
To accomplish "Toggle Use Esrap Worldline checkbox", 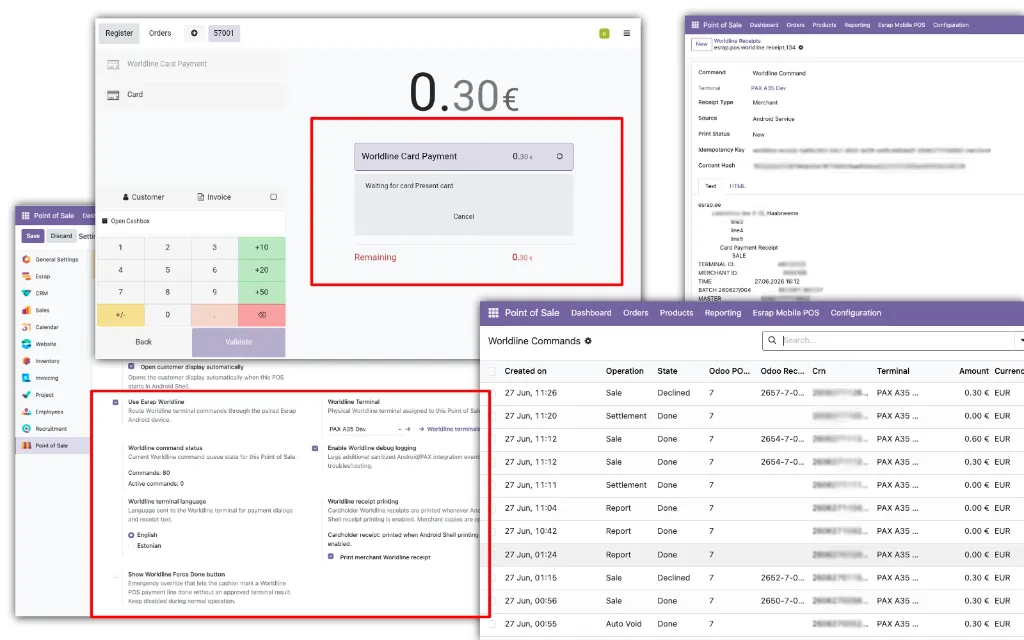I will point(116,402).
